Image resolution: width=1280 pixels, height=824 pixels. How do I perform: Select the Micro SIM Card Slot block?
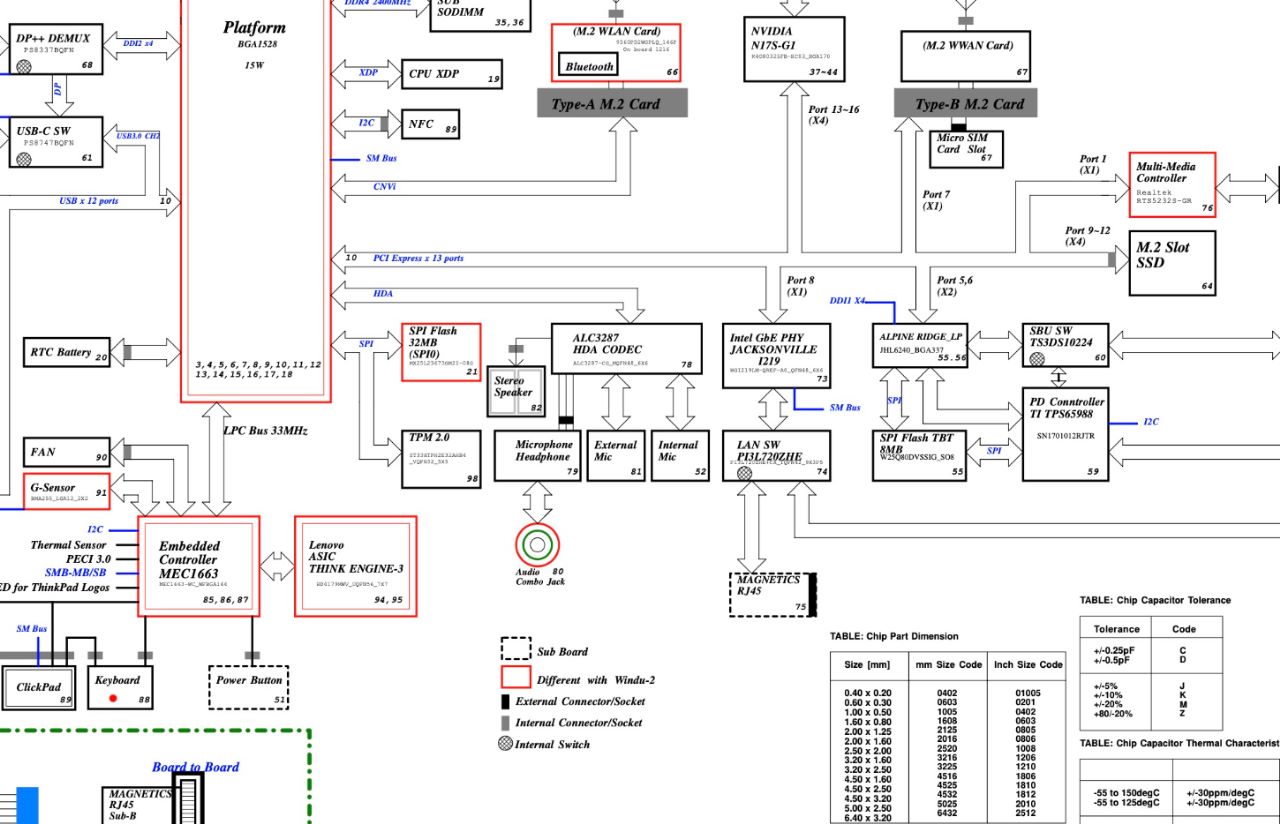click(x=966, y=149)
